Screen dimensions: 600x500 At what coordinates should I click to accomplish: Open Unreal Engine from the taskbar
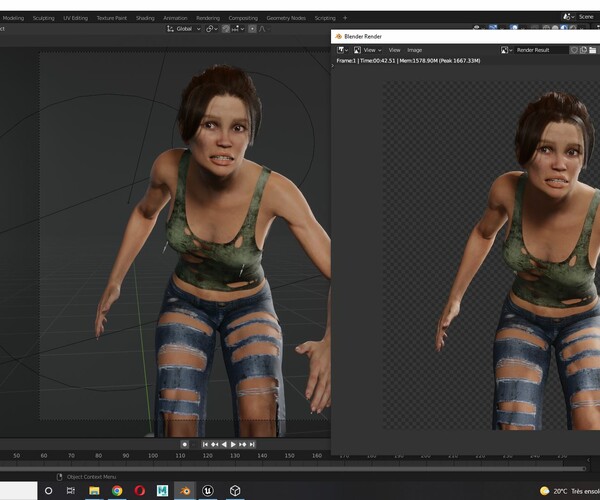tap(208, 491)
